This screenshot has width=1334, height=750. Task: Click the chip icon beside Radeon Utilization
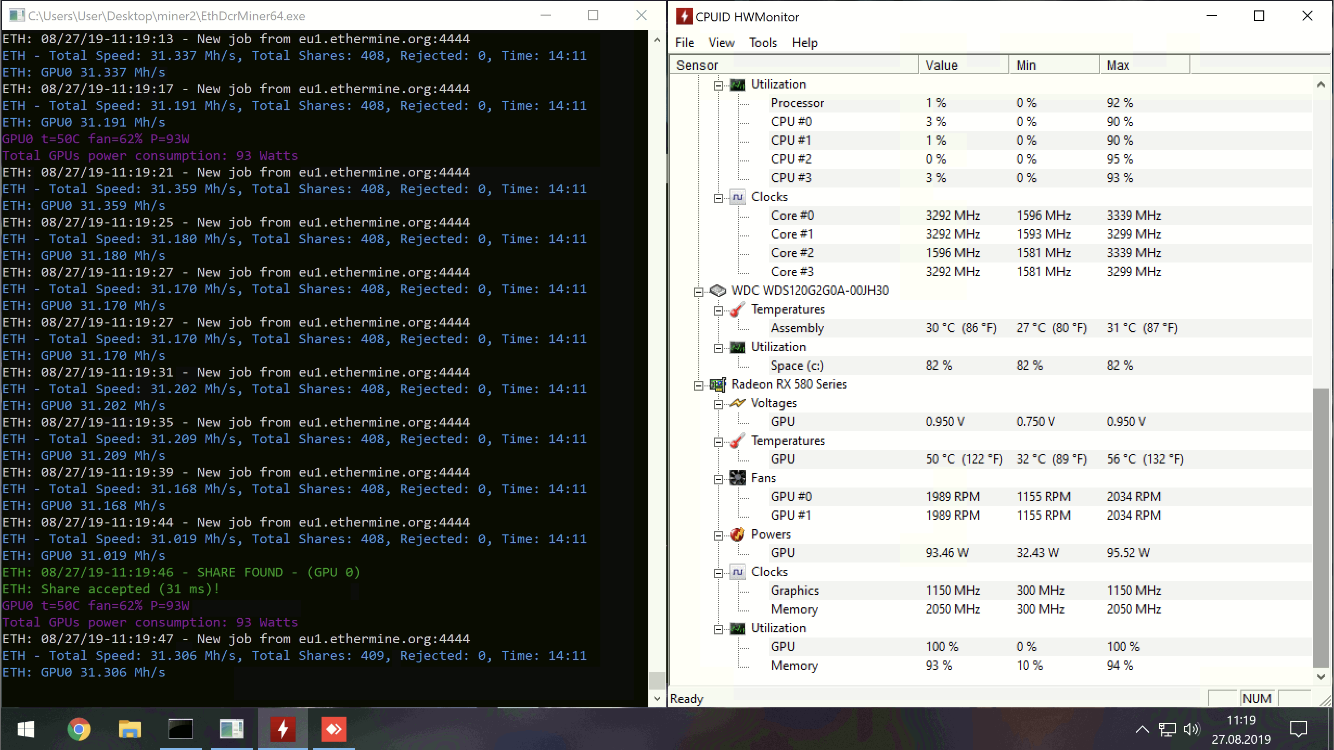737,629
